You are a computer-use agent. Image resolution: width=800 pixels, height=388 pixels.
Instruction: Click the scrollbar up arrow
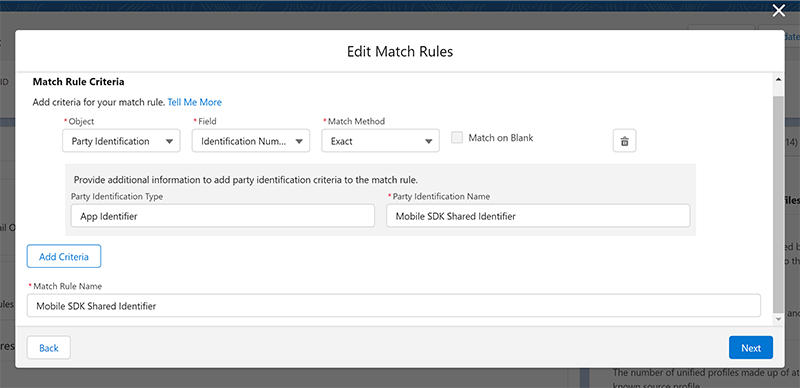[778, 80]
